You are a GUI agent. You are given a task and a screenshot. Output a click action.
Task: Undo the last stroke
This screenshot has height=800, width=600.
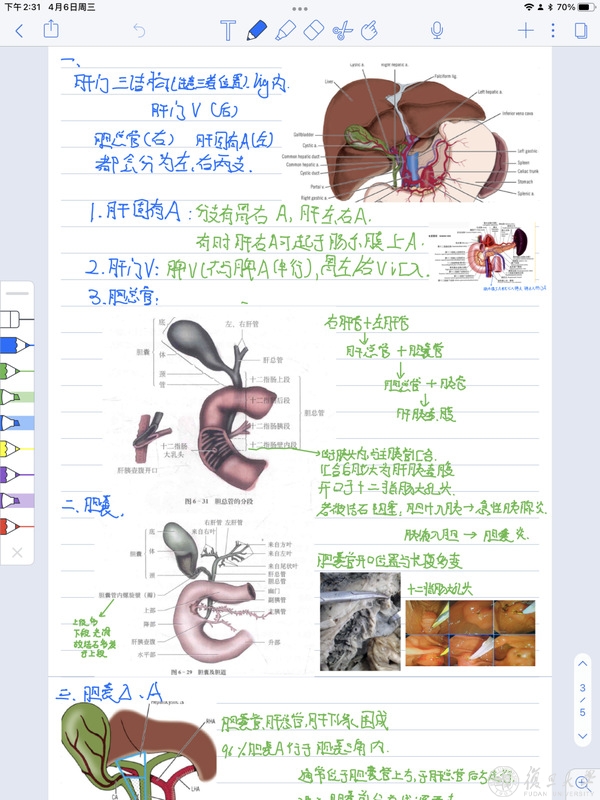coord(139,30)
